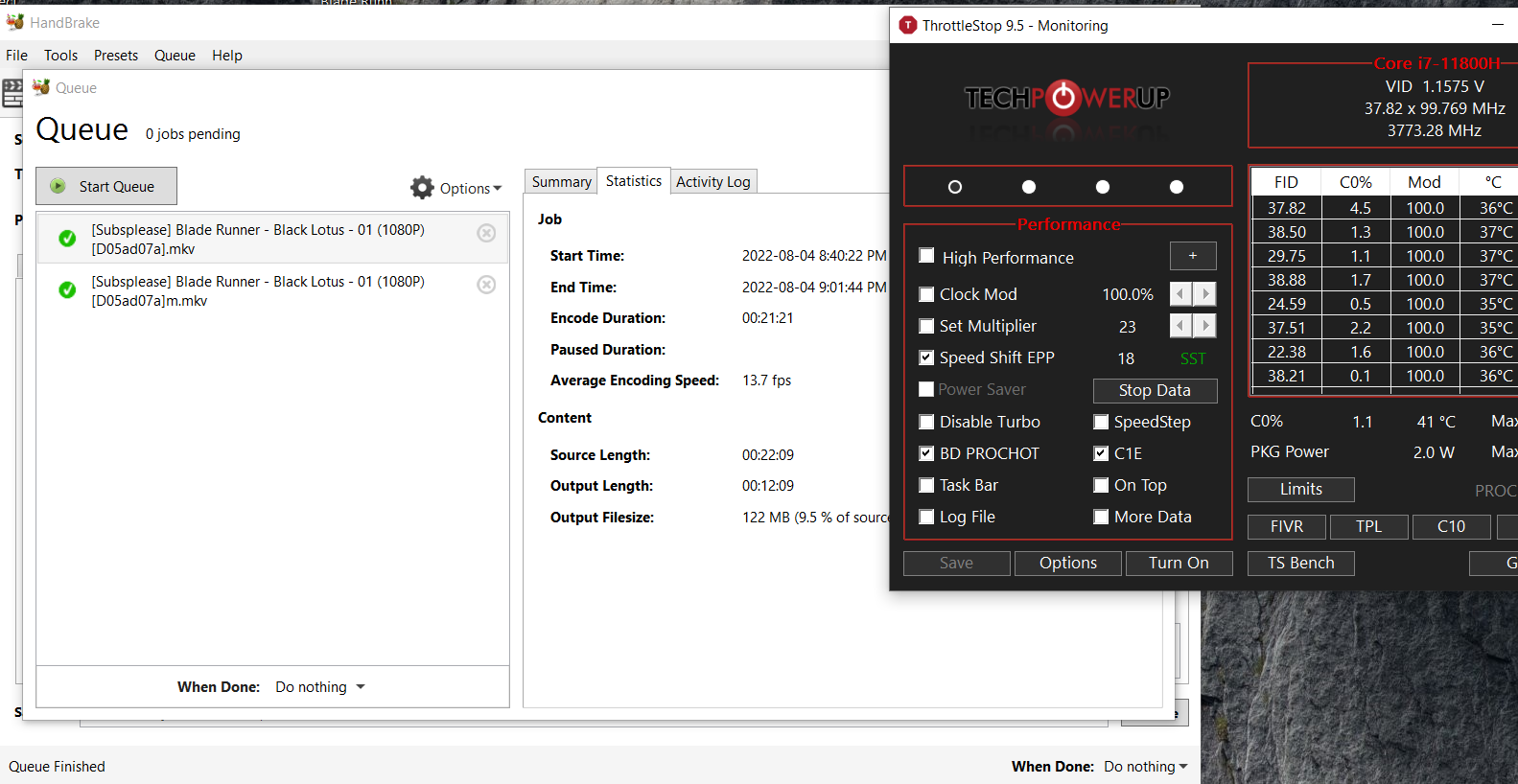Expand the Options dropdown arrow in Queue
The image size is (1518, 784).
pos(498,189)
